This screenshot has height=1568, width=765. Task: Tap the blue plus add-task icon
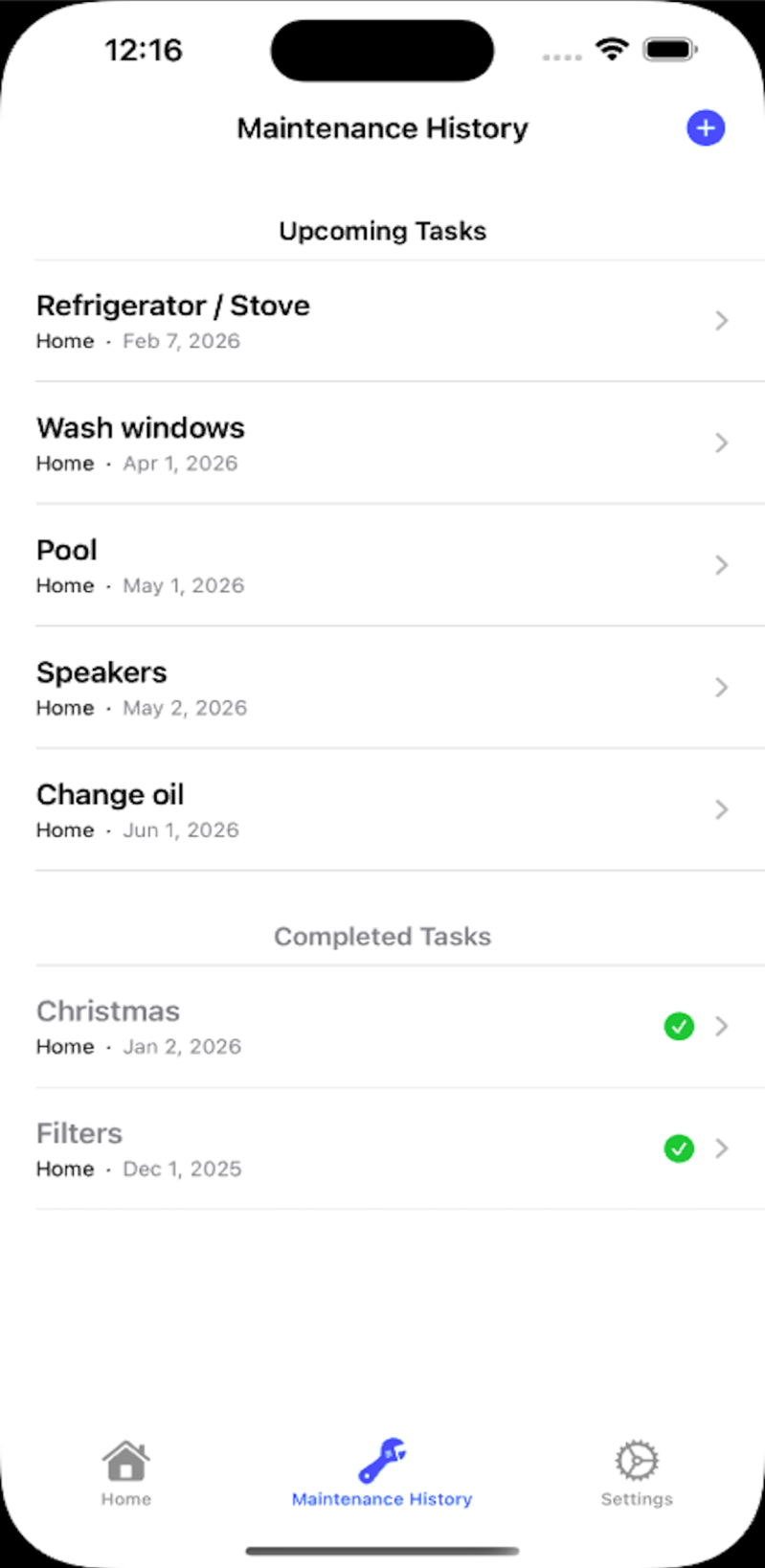pyautogui.click(x=706, y=128)
